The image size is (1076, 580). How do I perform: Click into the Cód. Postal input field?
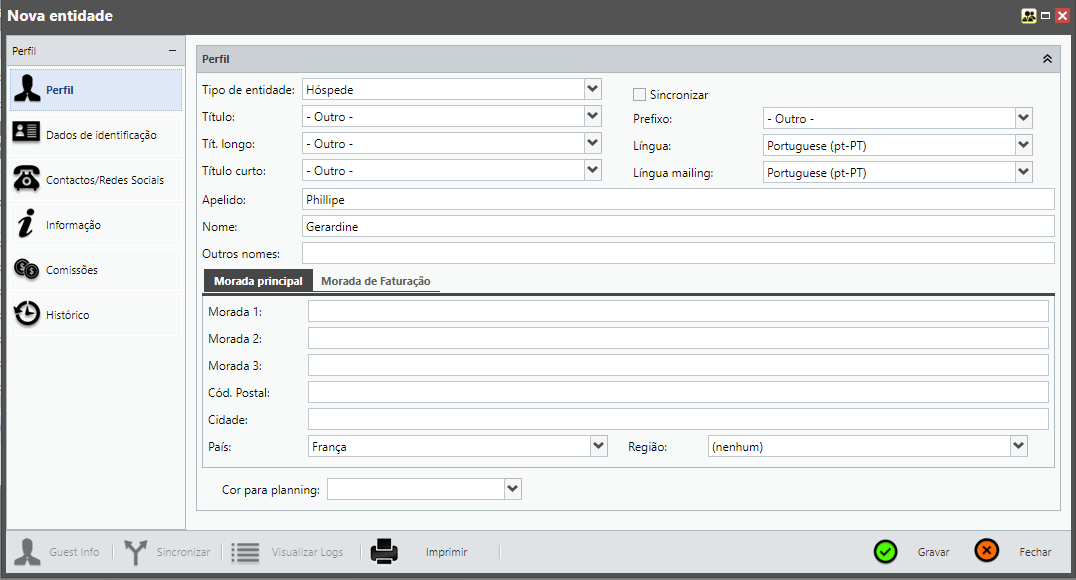pyautogui.click(x=677, y=392)
